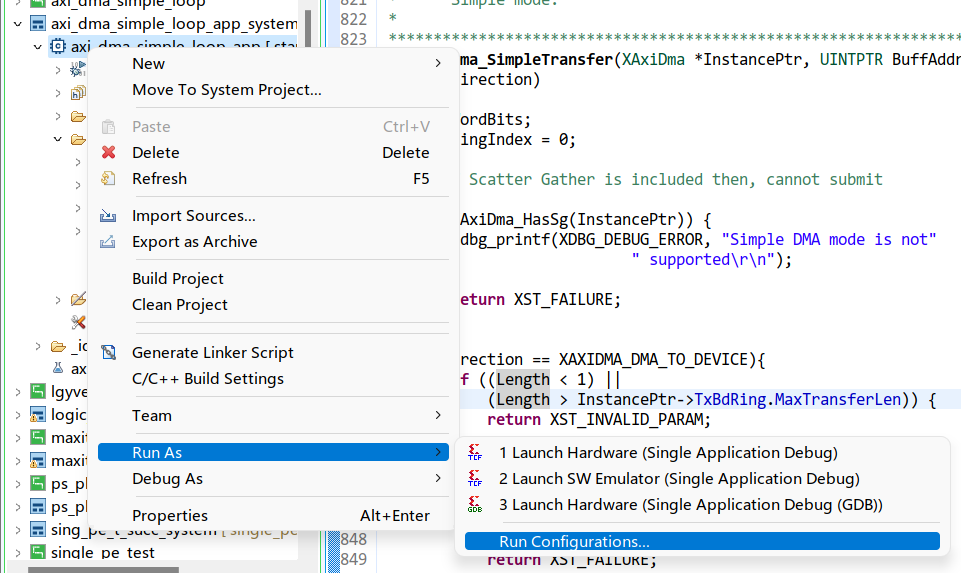Click the _ide folder icon in tree

[58, 347]
